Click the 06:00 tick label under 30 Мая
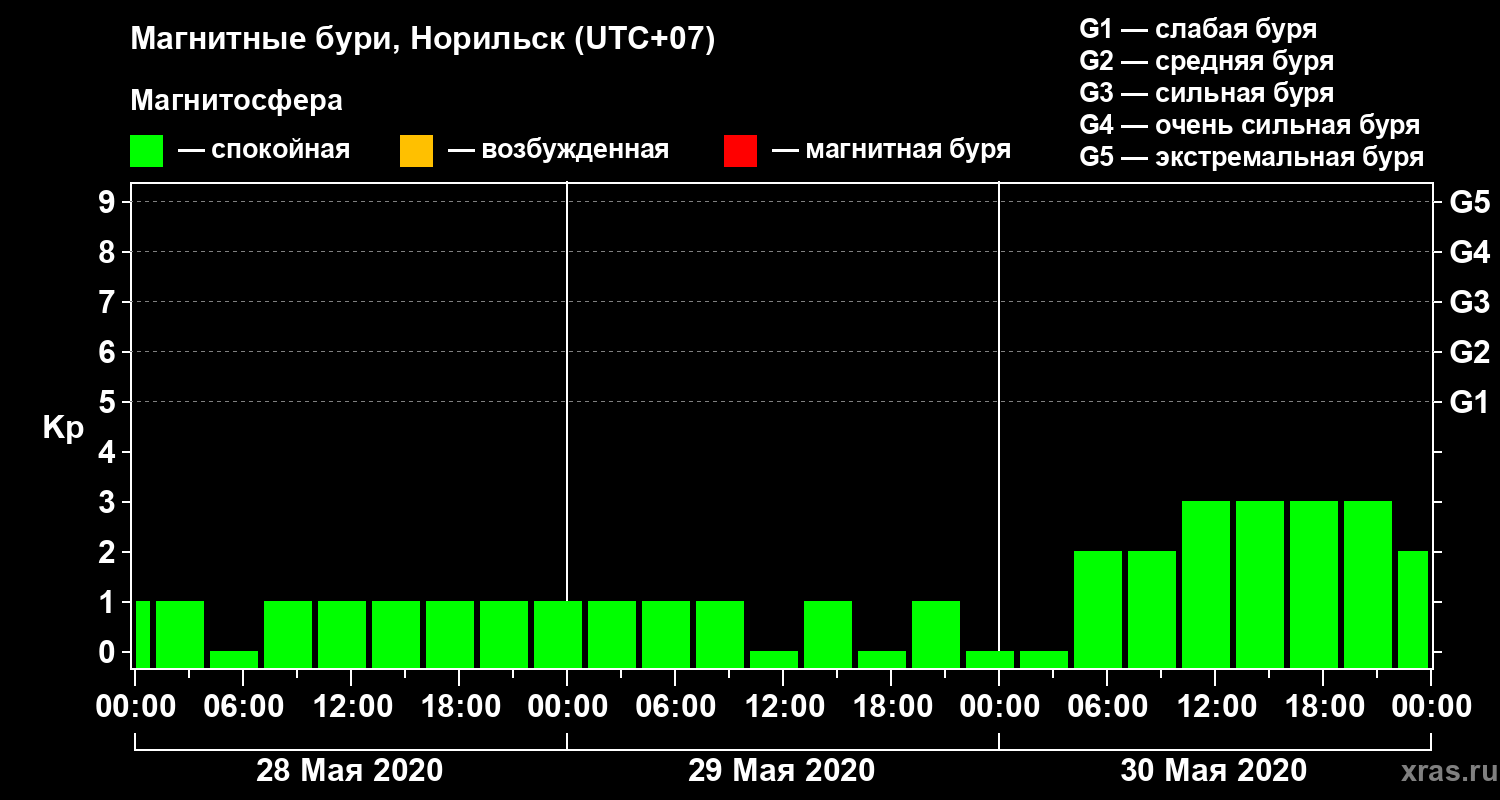 pos(1107,706)
